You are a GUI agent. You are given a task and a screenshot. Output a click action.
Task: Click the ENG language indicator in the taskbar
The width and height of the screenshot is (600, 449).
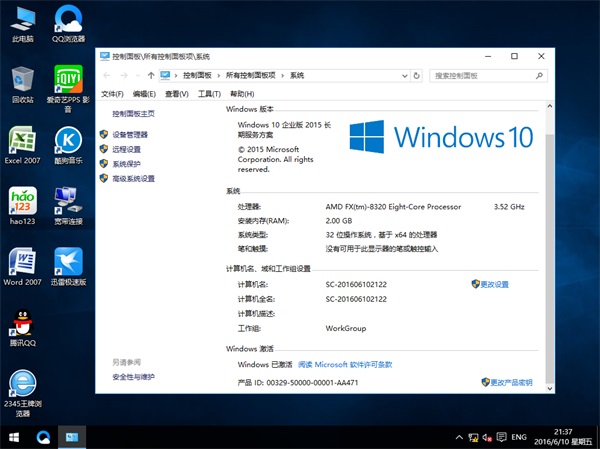coord(518,438)
